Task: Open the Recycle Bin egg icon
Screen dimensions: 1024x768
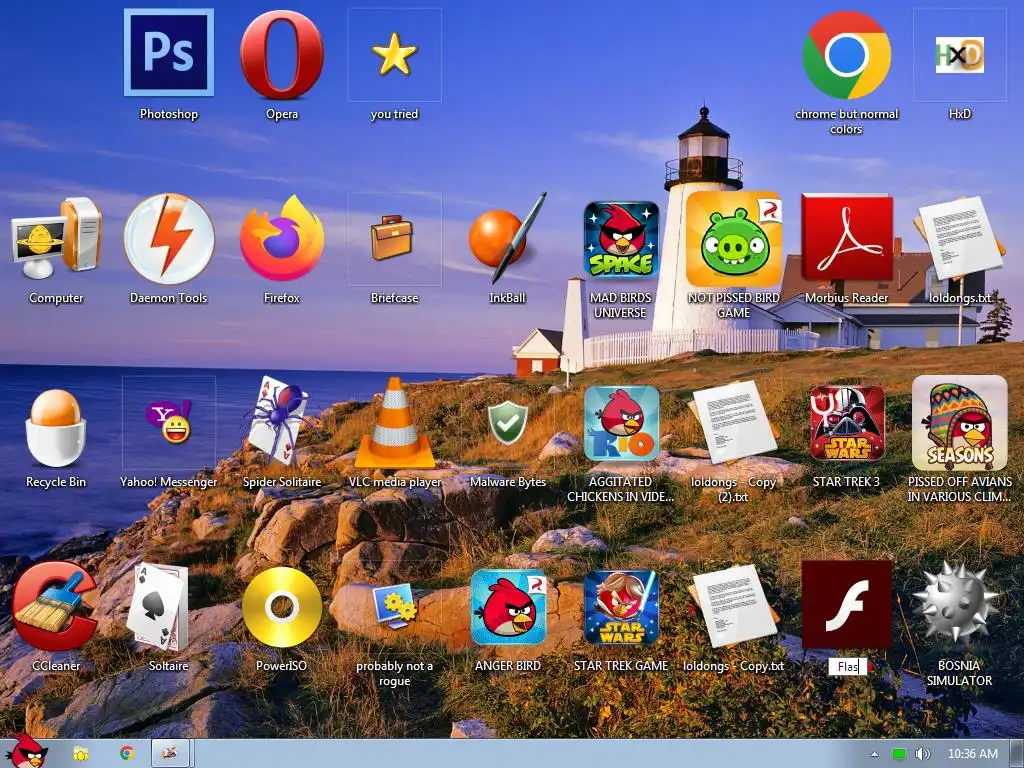Action: [56, 427]
